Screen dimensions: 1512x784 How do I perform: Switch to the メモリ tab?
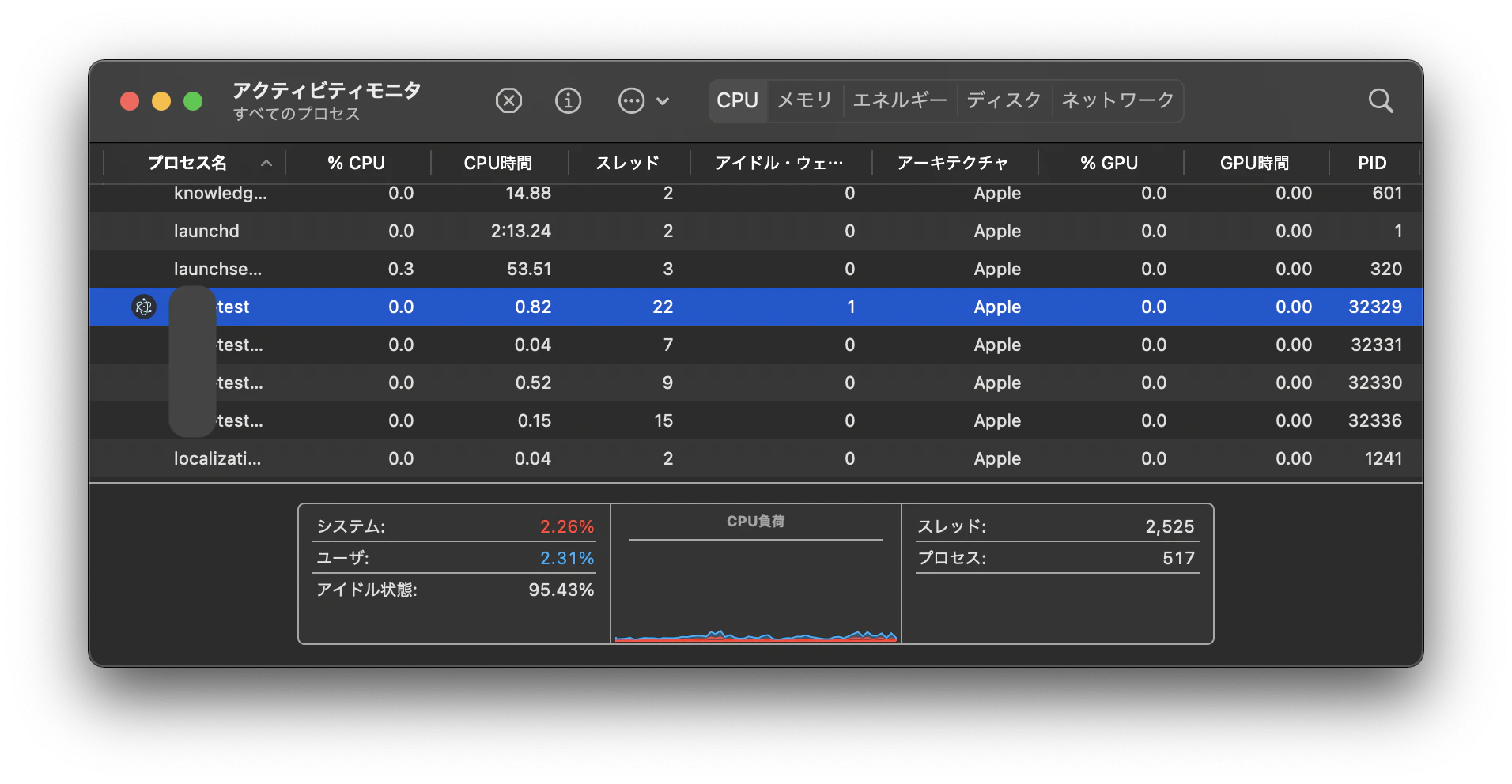point(804,100)
